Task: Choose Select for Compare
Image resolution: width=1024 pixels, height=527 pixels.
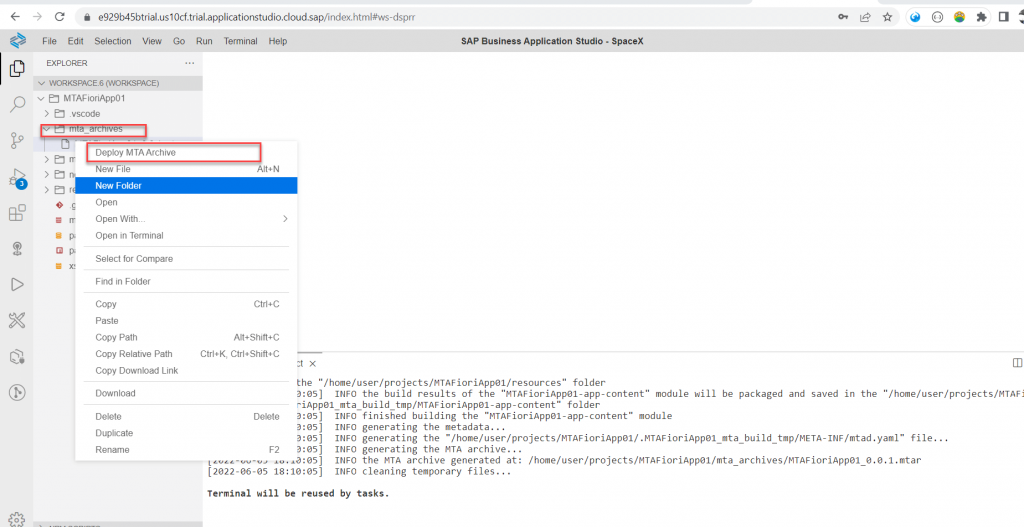Action: pos(187,259)
